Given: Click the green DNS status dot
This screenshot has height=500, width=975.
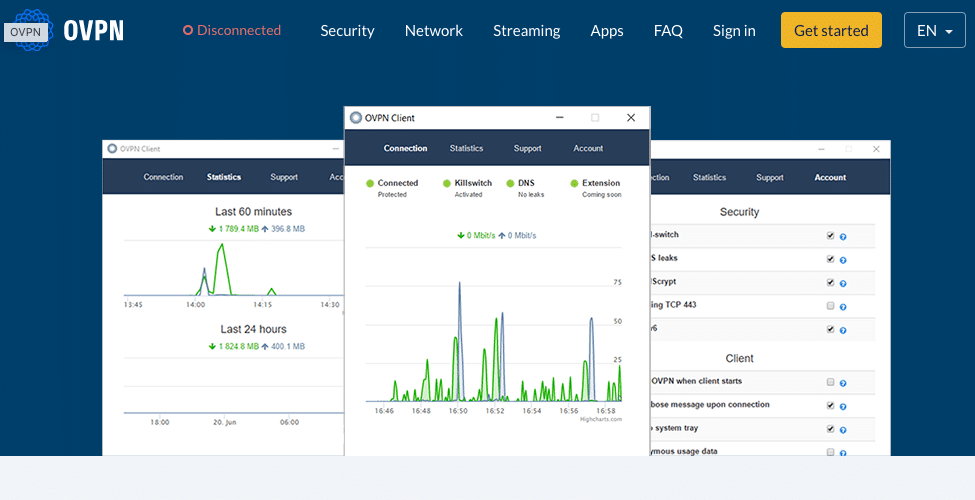Looking at the screenshot, I should 510,184.
